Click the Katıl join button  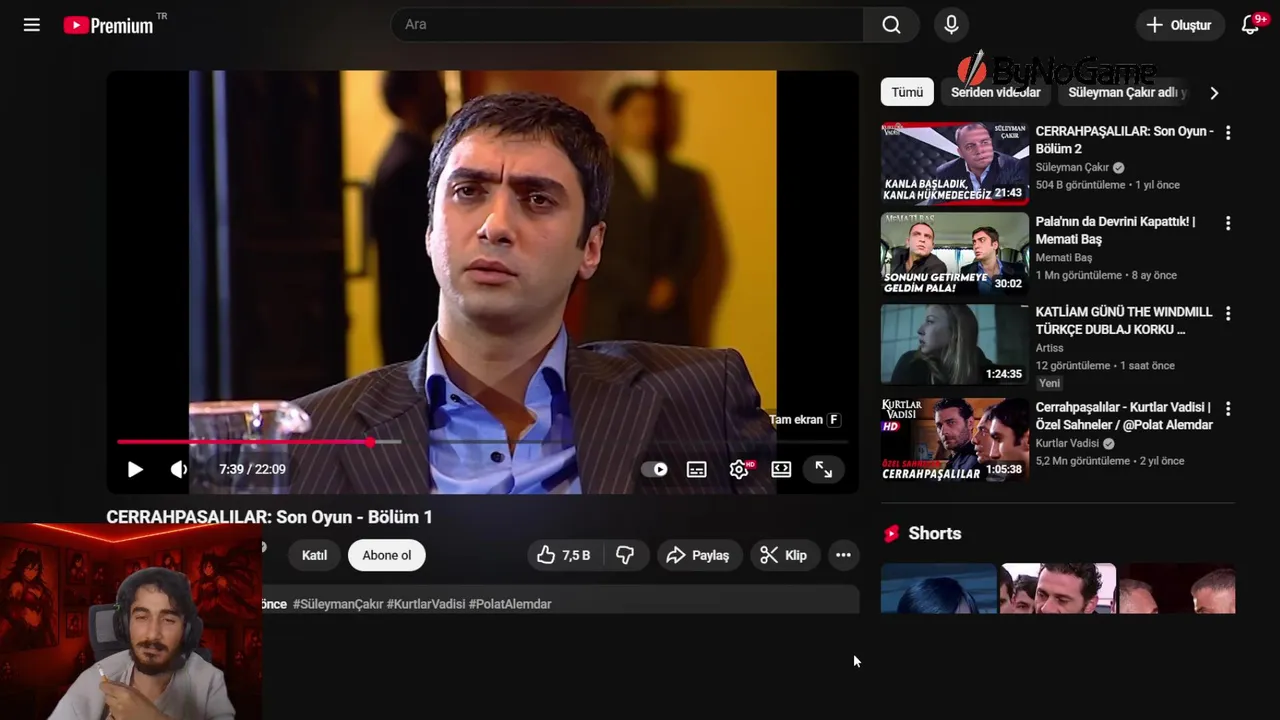tap(314, 555)
